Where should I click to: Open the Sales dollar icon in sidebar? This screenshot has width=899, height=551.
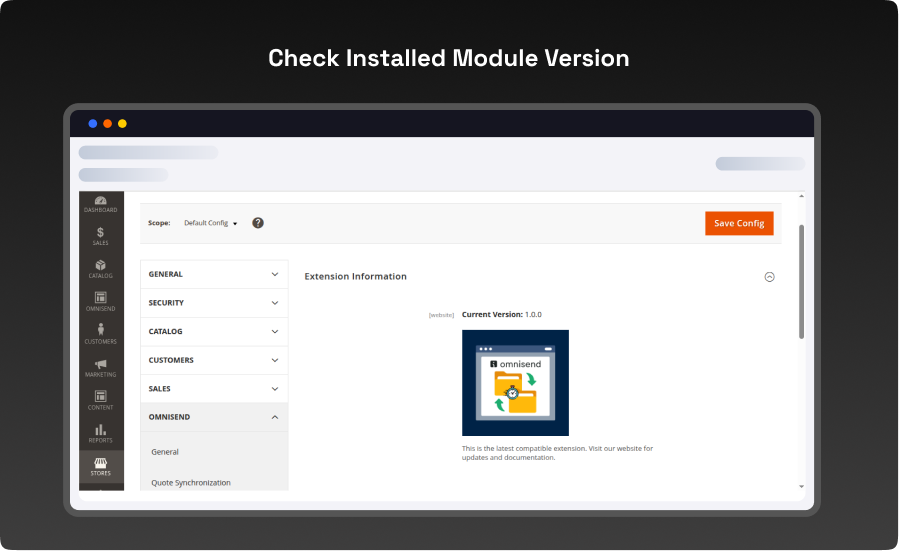(x=101, y=236)
